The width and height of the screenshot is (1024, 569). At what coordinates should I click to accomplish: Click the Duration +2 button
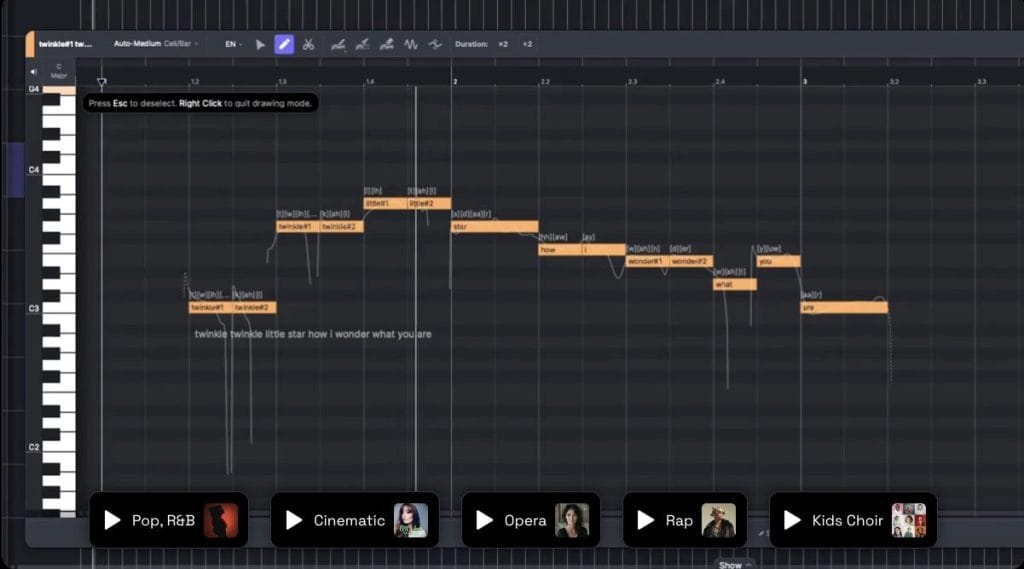(527, 44)
